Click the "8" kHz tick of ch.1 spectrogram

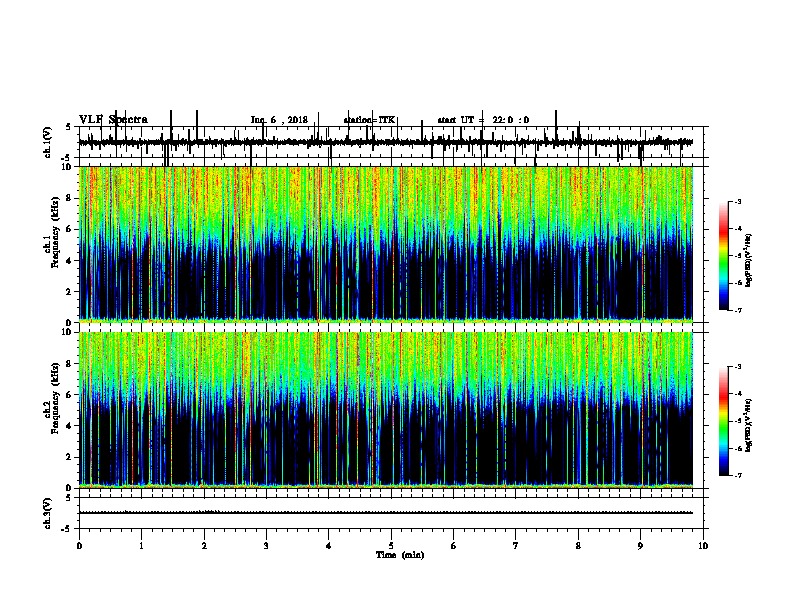pyautogui.click(x=69, y=198)
